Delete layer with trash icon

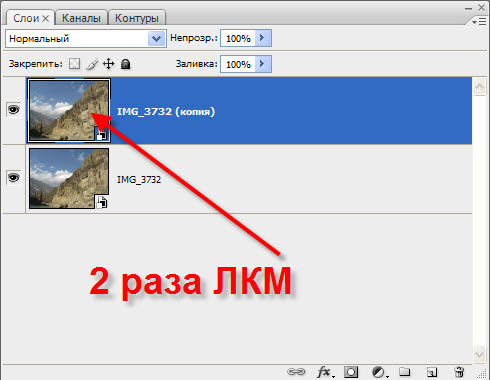coord(459,371)
